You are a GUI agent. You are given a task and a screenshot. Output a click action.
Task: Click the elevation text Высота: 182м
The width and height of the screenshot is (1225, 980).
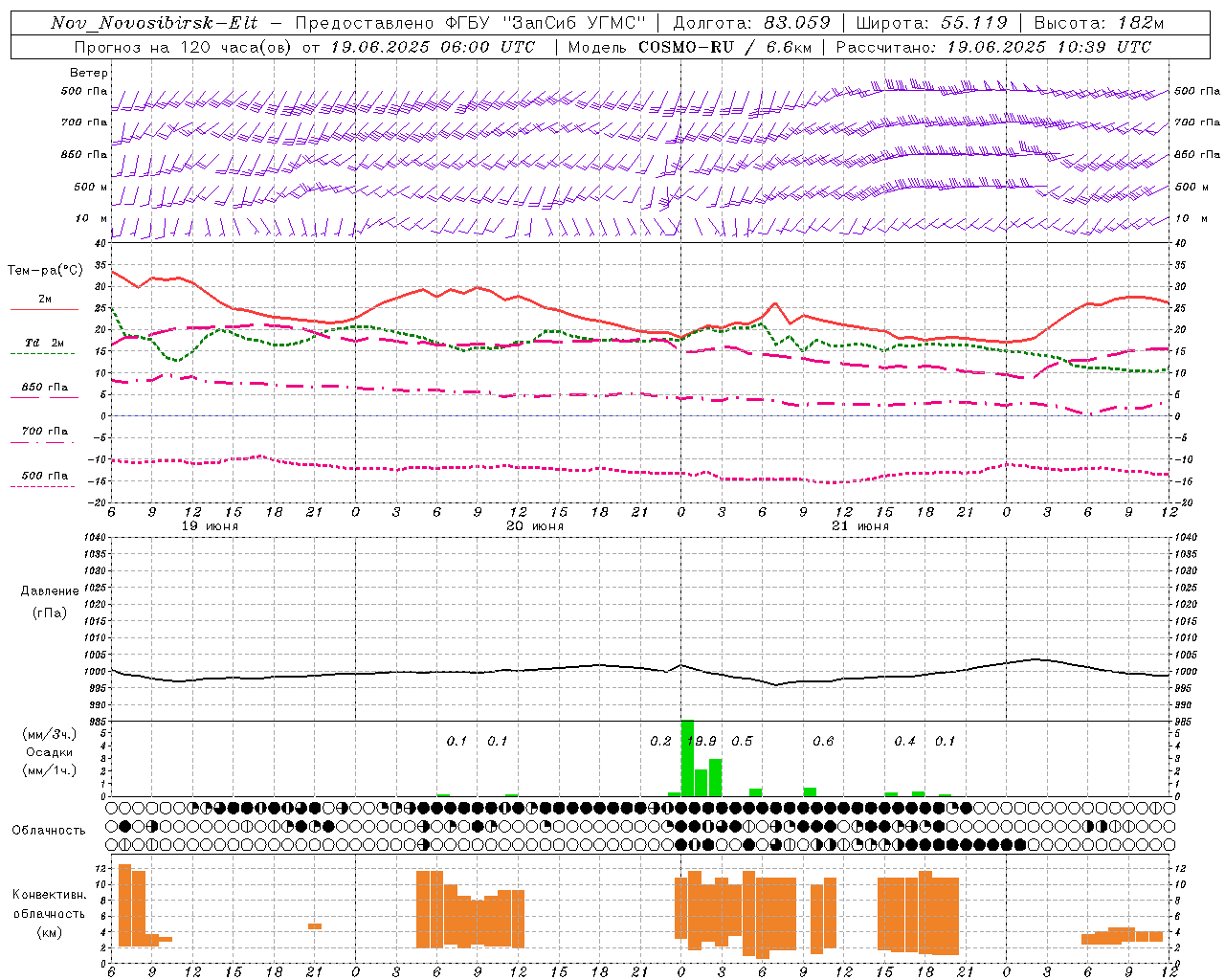coord(1099,23)
